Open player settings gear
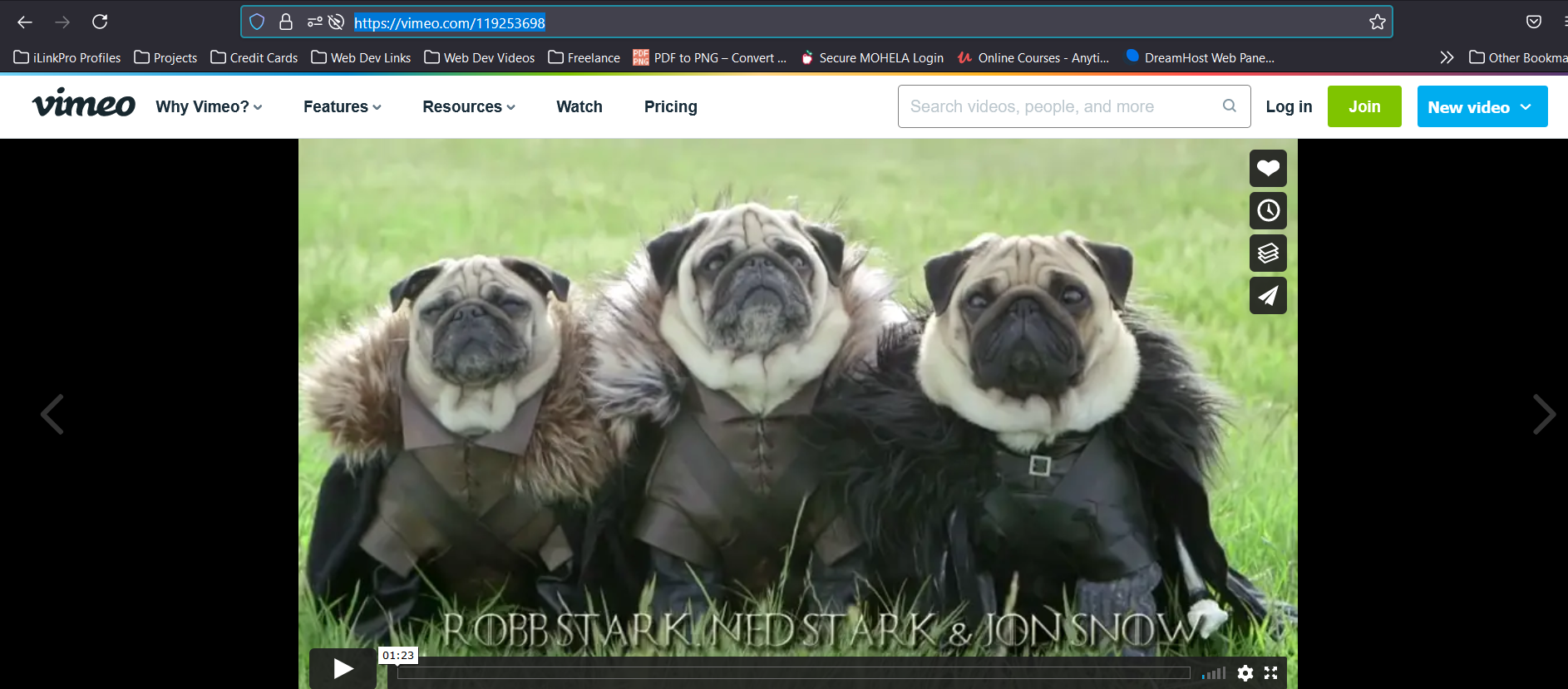The height and width of the screenshot is (689, 1568). (x=1245, y=673)
